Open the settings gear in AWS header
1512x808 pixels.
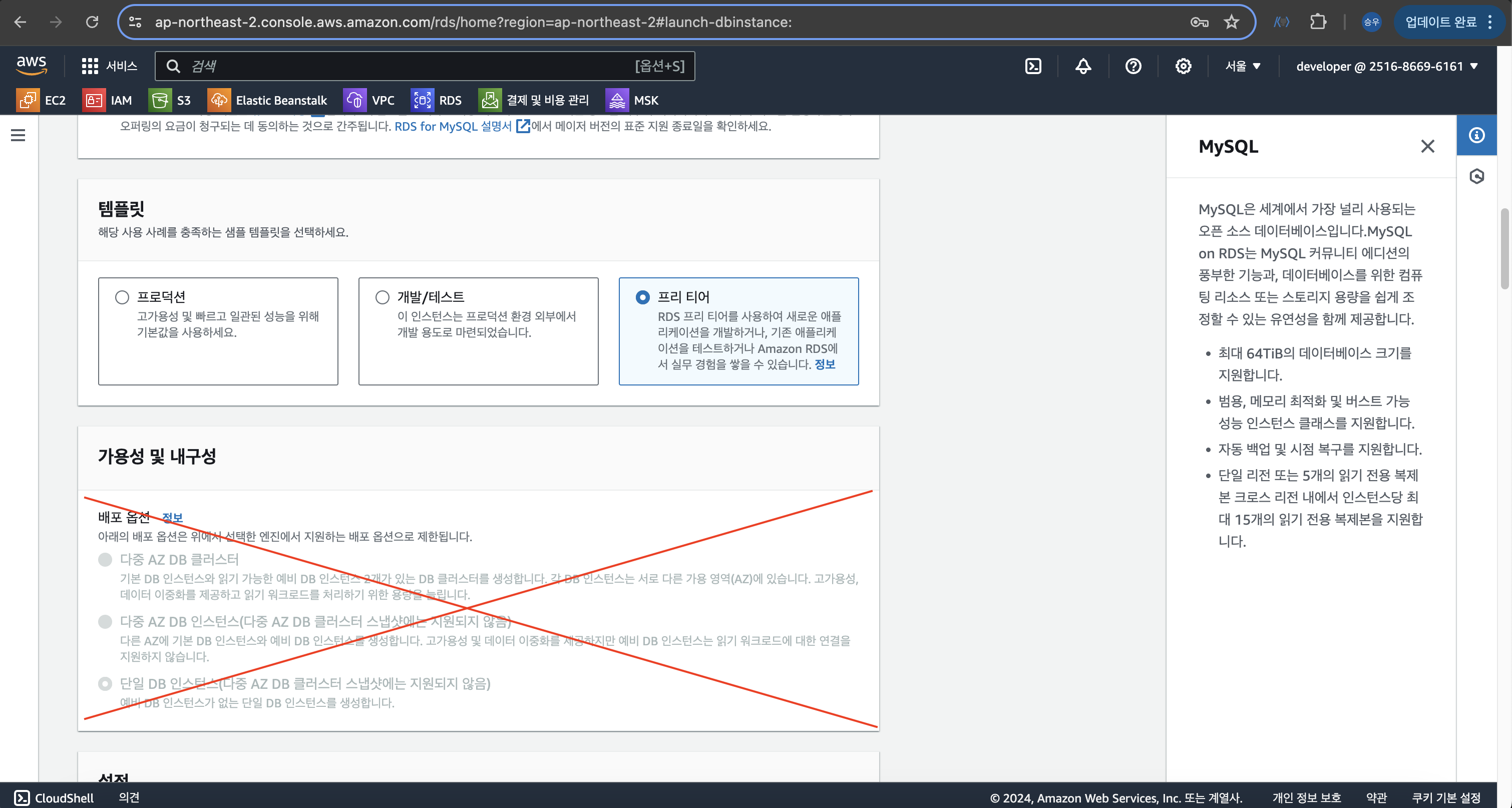coord(1183,66)
